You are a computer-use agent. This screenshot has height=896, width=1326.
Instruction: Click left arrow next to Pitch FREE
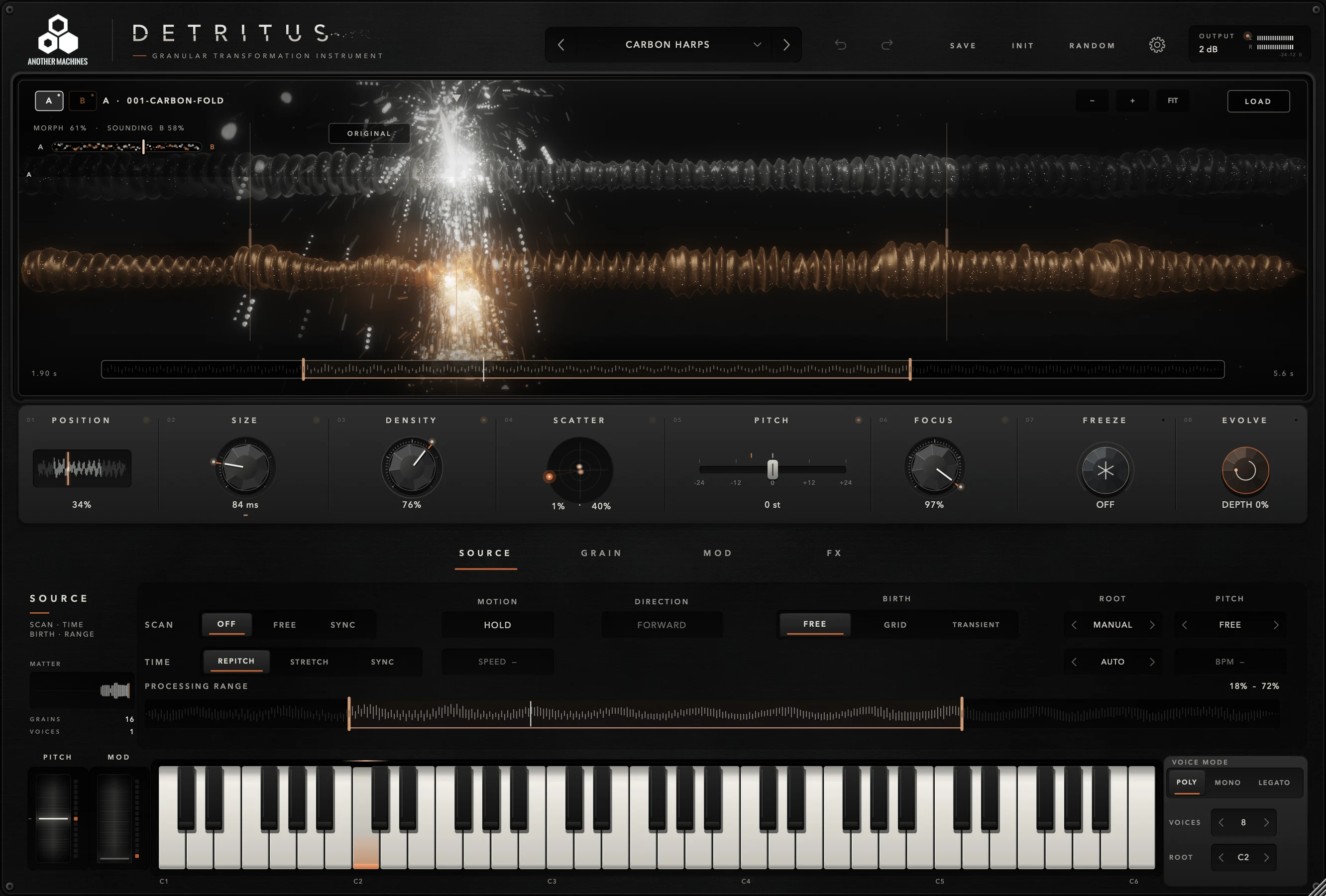[1185, 625]
